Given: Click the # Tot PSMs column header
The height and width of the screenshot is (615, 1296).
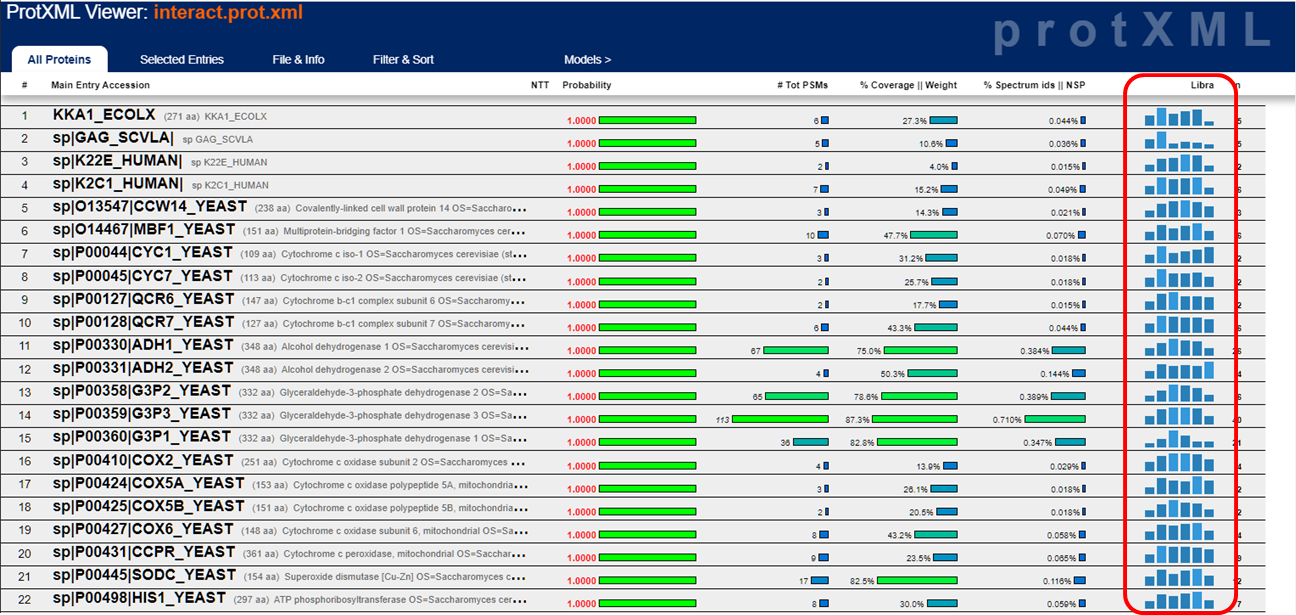Looking at the screenshot, I should [x=803, y=85].
